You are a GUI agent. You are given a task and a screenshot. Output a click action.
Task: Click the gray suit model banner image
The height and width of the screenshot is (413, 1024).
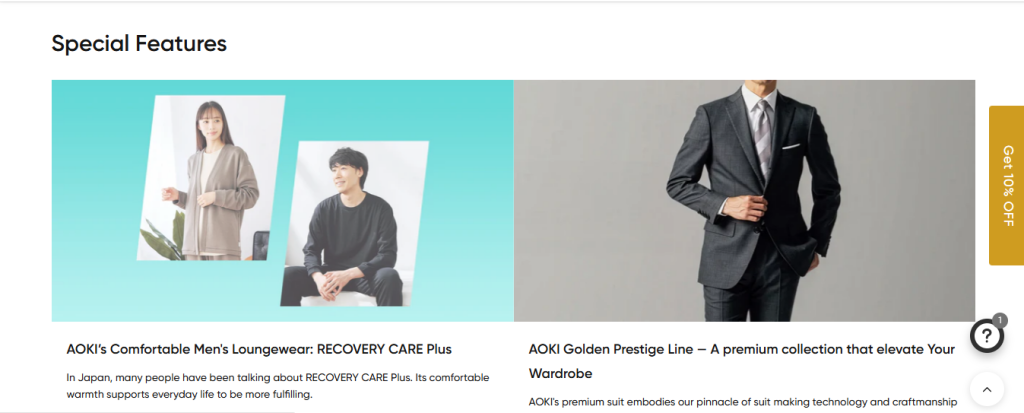click(744, 201)
